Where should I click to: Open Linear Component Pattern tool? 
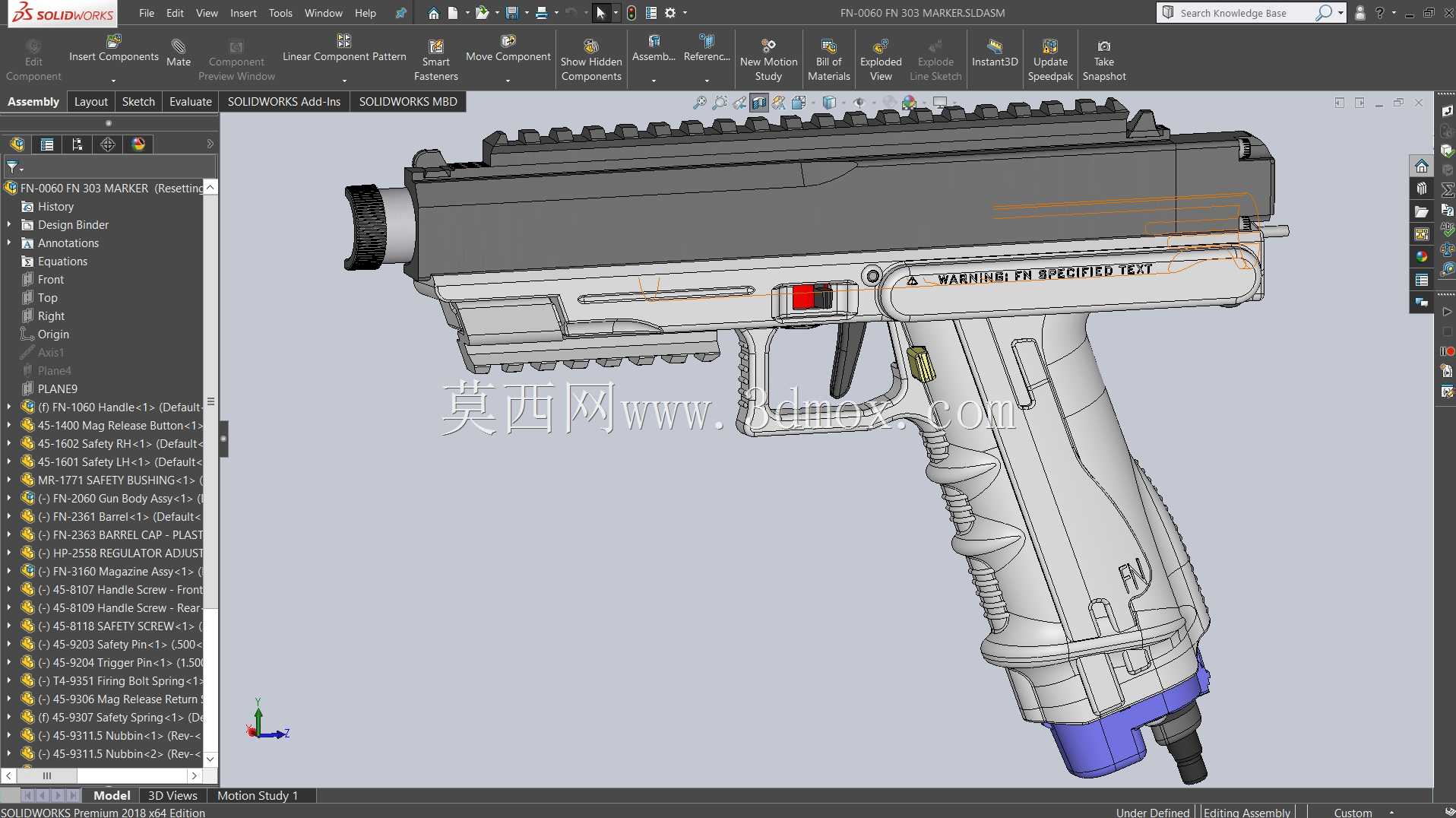point(344,49)
